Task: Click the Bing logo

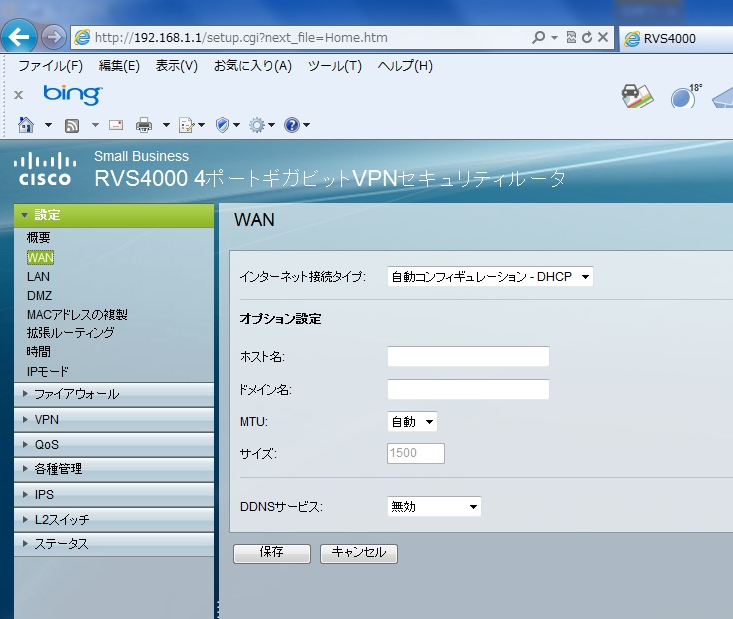Action: coord(72,95)
